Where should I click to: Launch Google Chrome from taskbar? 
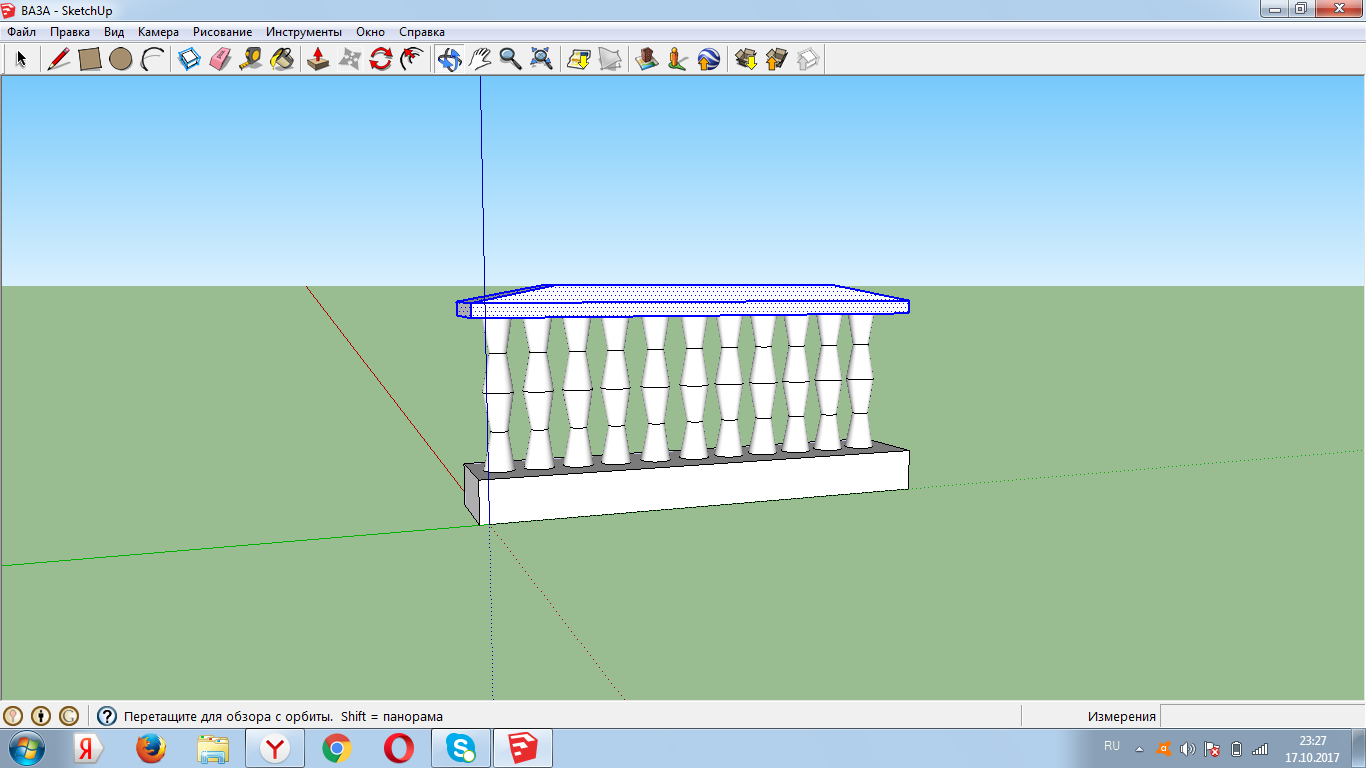pos(337,748)
